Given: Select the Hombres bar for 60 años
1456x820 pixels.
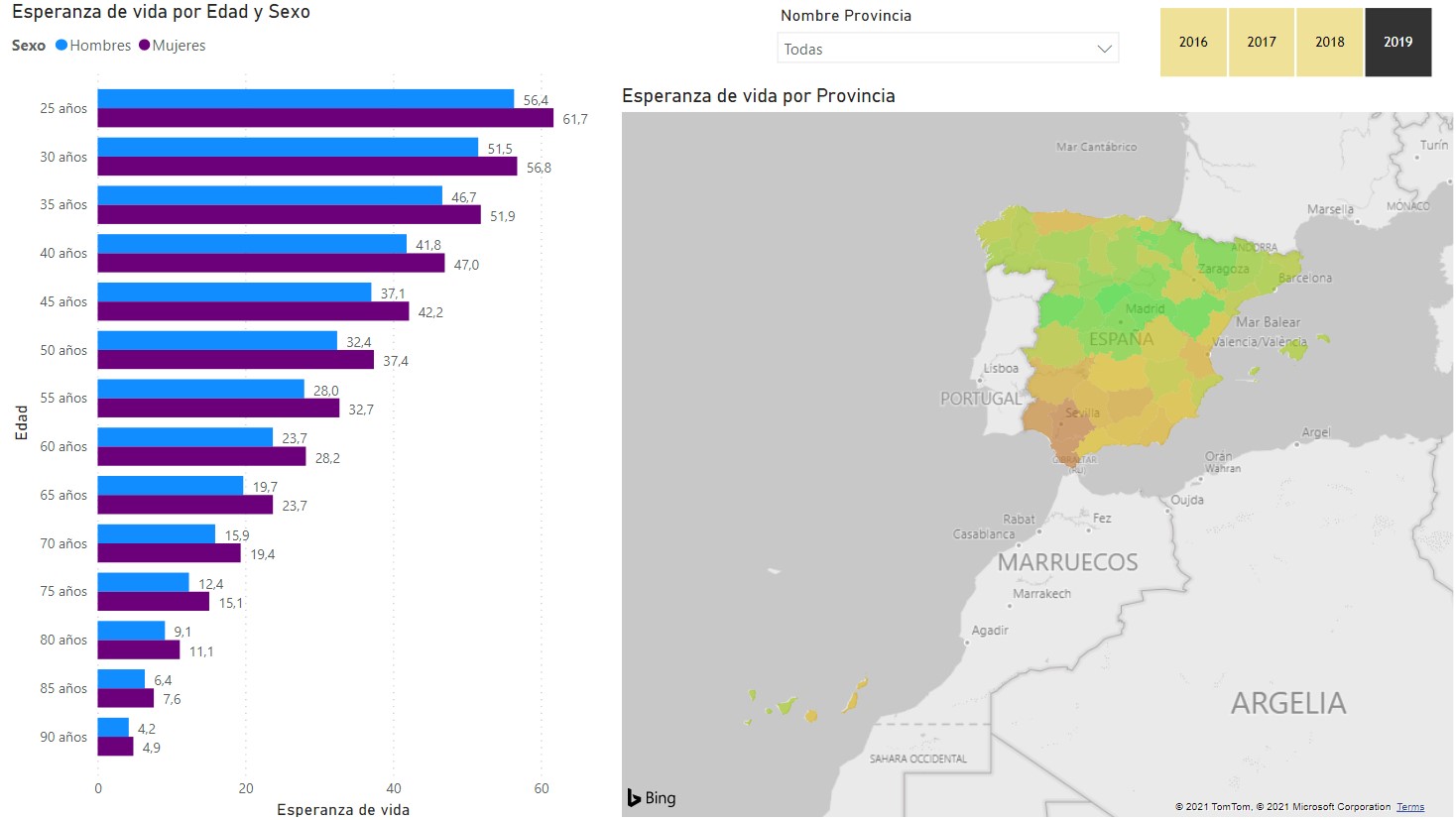Looking at the screenshot, I should (184, 437).
